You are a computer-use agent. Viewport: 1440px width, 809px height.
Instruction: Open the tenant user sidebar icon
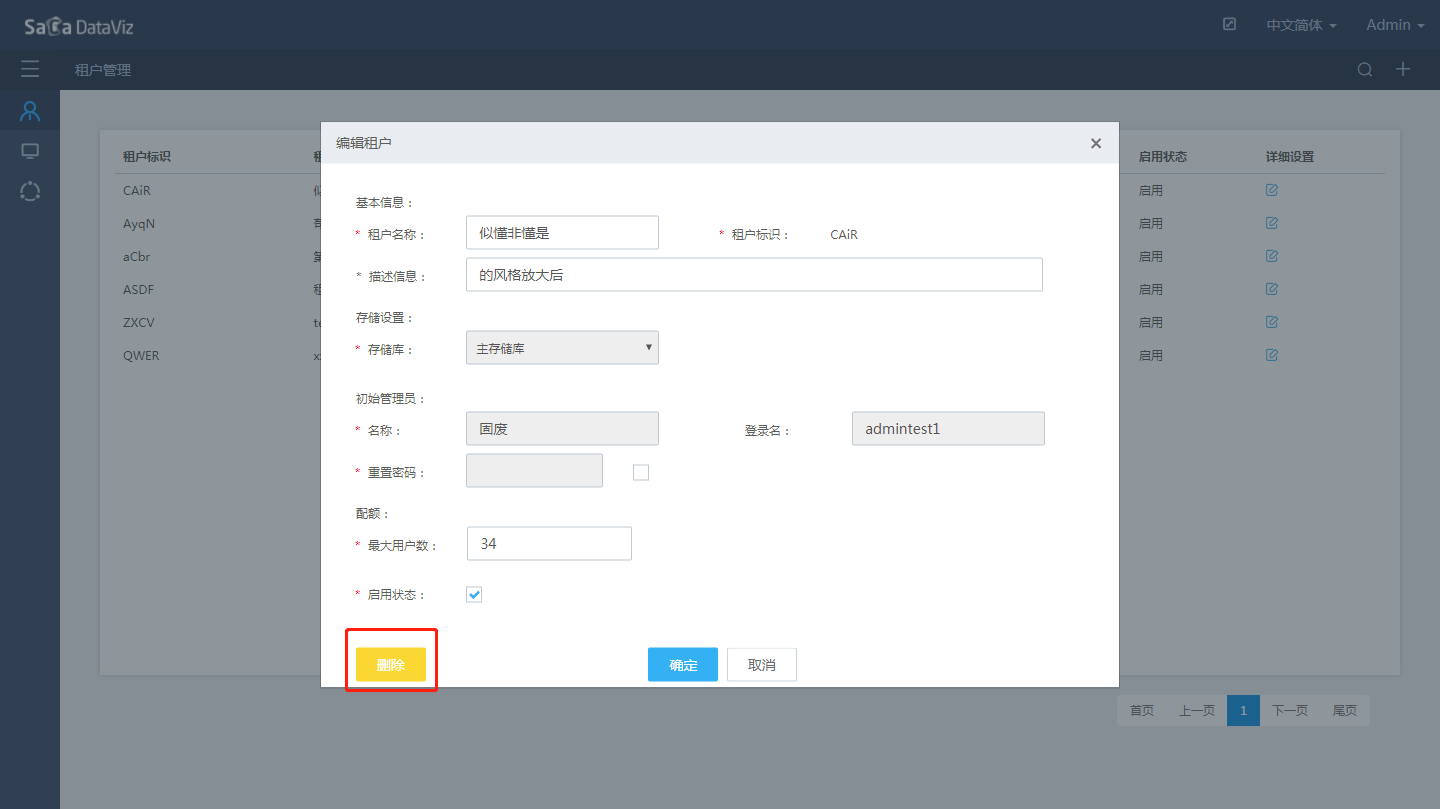click(30, 111)
